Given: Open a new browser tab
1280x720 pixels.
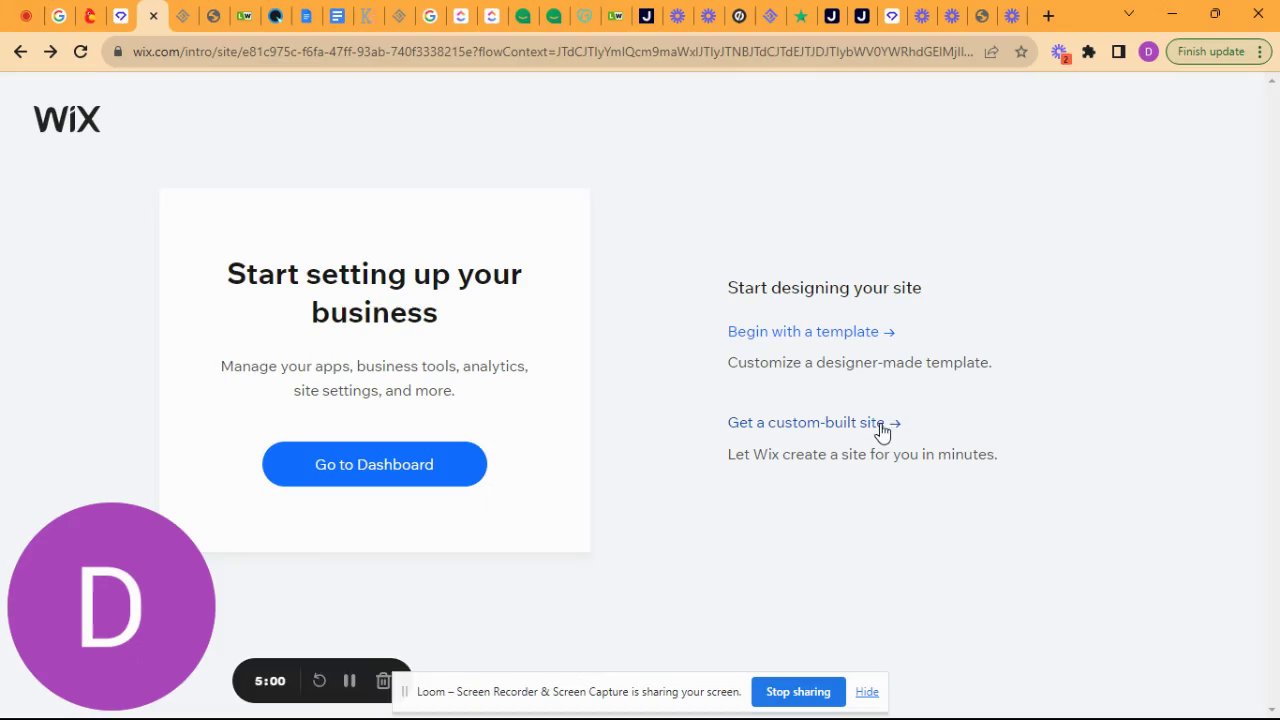Looking at the screenshot, I should [x=1048, y=16].
